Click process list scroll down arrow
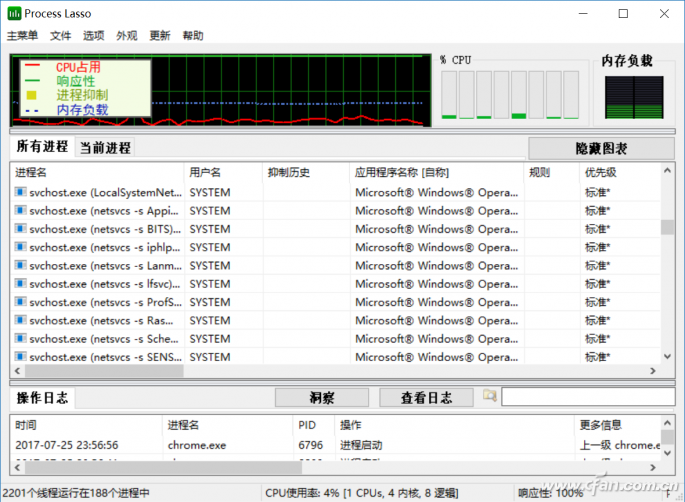Viewport: 685px width, 502px height. click(667, 357)
